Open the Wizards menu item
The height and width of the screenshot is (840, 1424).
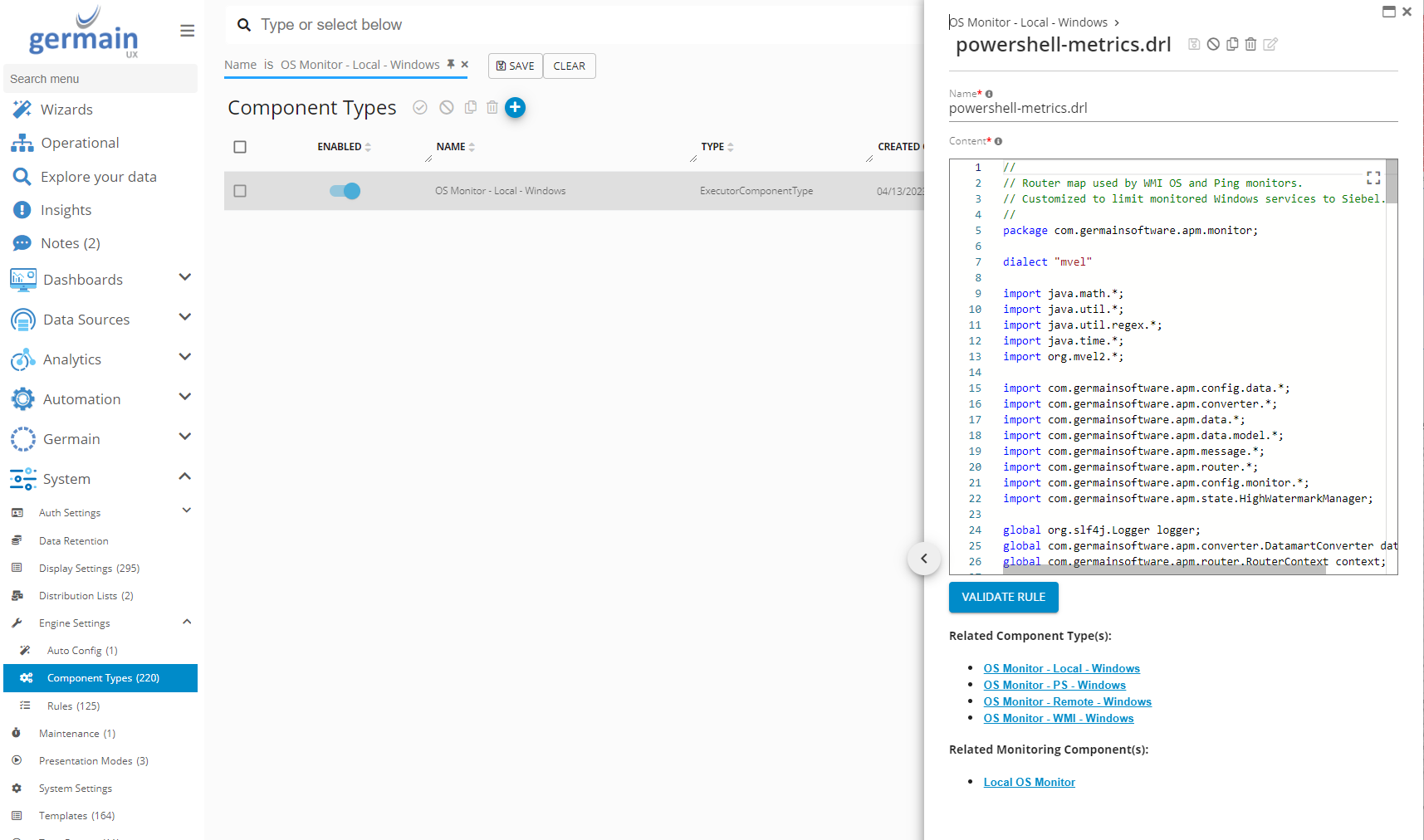click(x=66, y=110)
